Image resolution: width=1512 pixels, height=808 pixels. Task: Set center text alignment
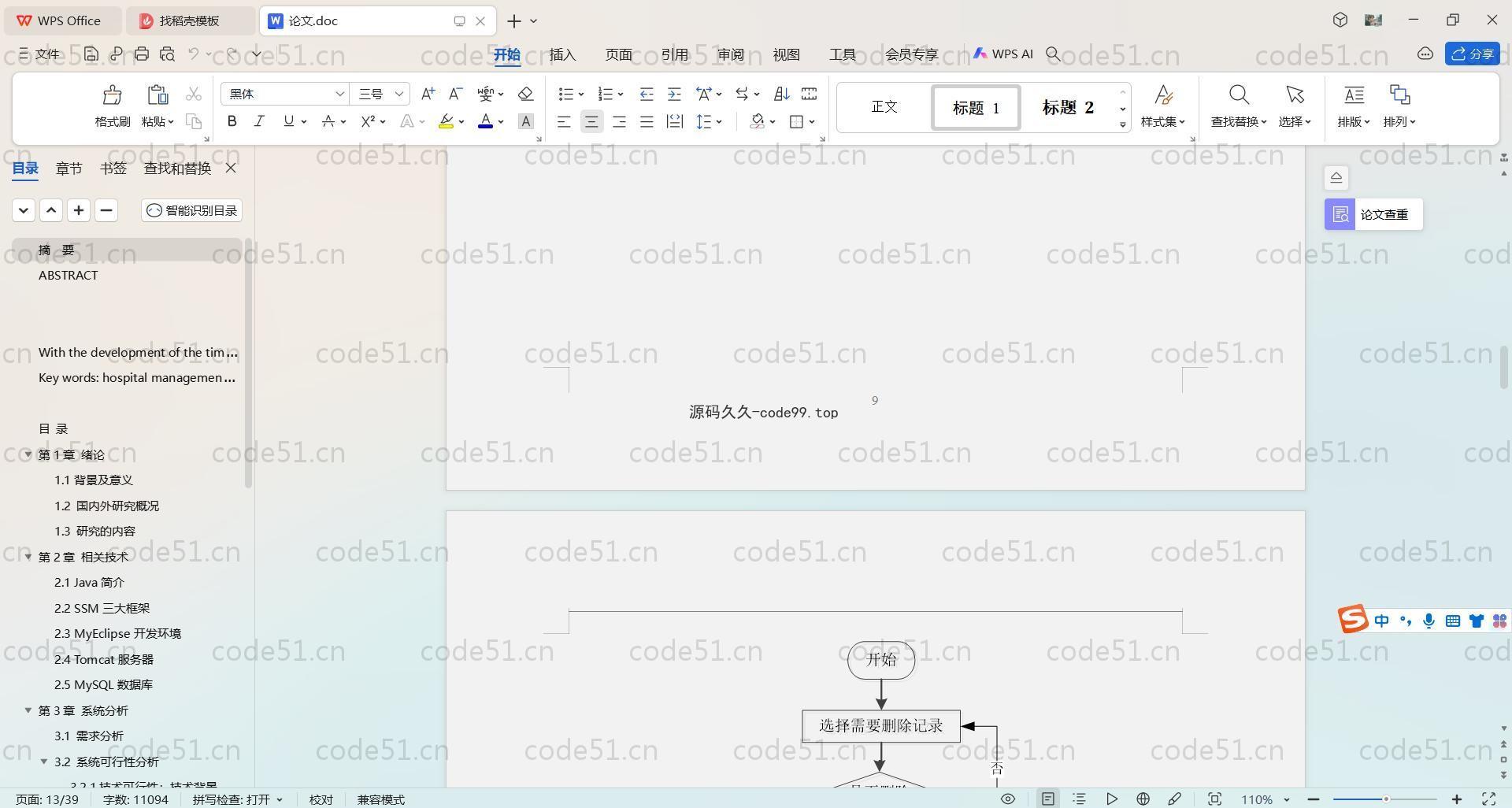591,121
